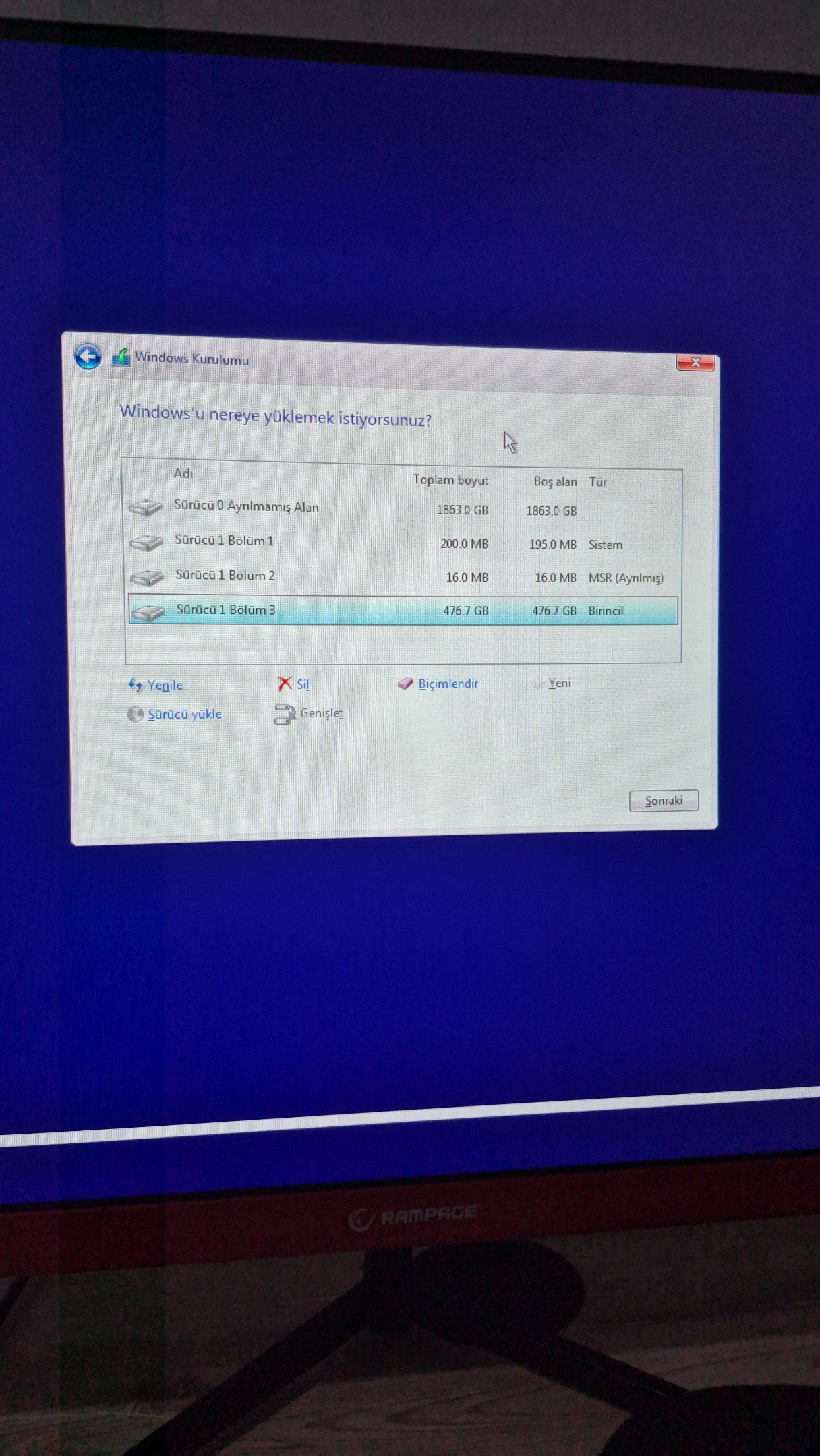Click the 200.0 MB size value
This screenshot has width=820, height=1456.
pos(464,543)
